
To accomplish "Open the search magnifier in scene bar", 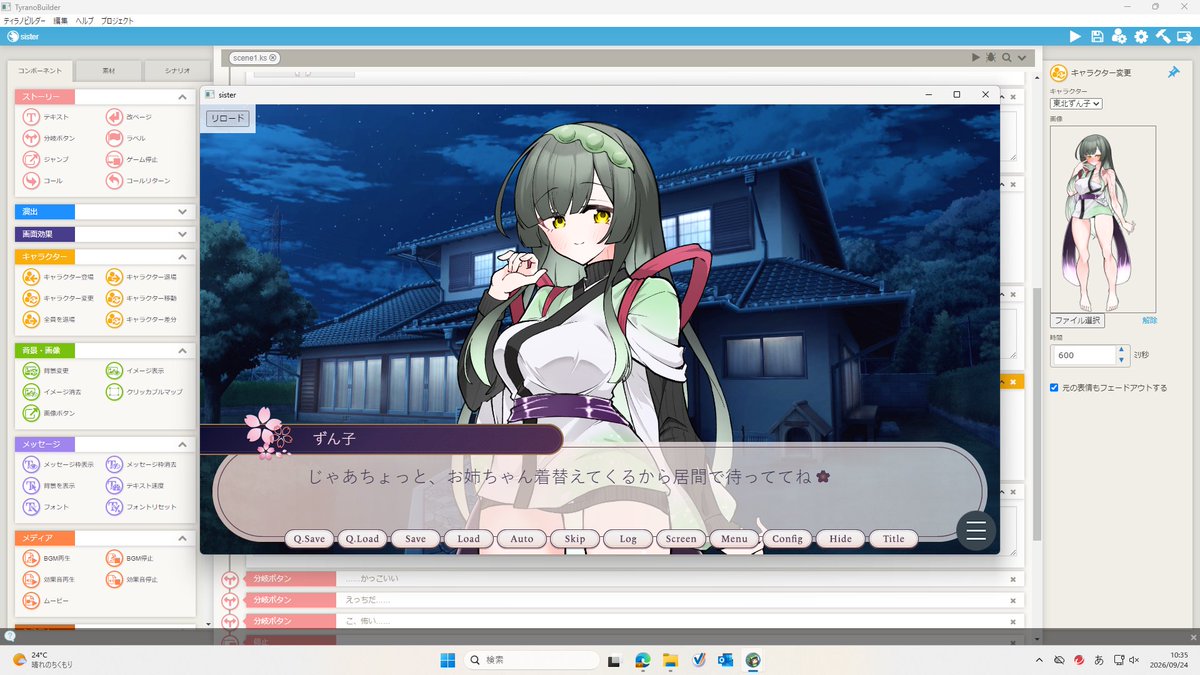I will coord(1006,58).
